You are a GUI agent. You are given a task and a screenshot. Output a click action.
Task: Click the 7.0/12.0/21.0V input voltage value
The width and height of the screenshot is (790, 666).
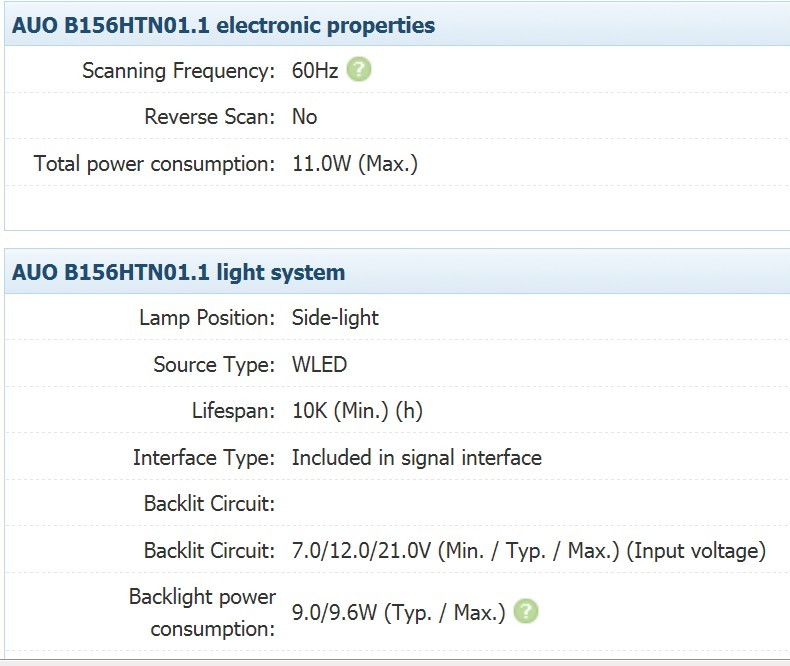[529, 551]
